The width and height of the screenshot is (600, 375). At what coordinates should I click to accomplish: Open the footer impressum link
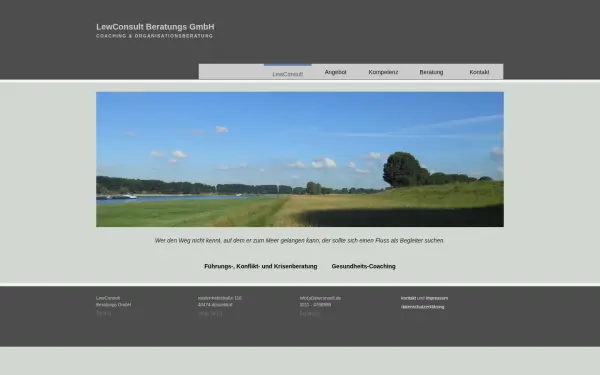click(x=437, y=298)
